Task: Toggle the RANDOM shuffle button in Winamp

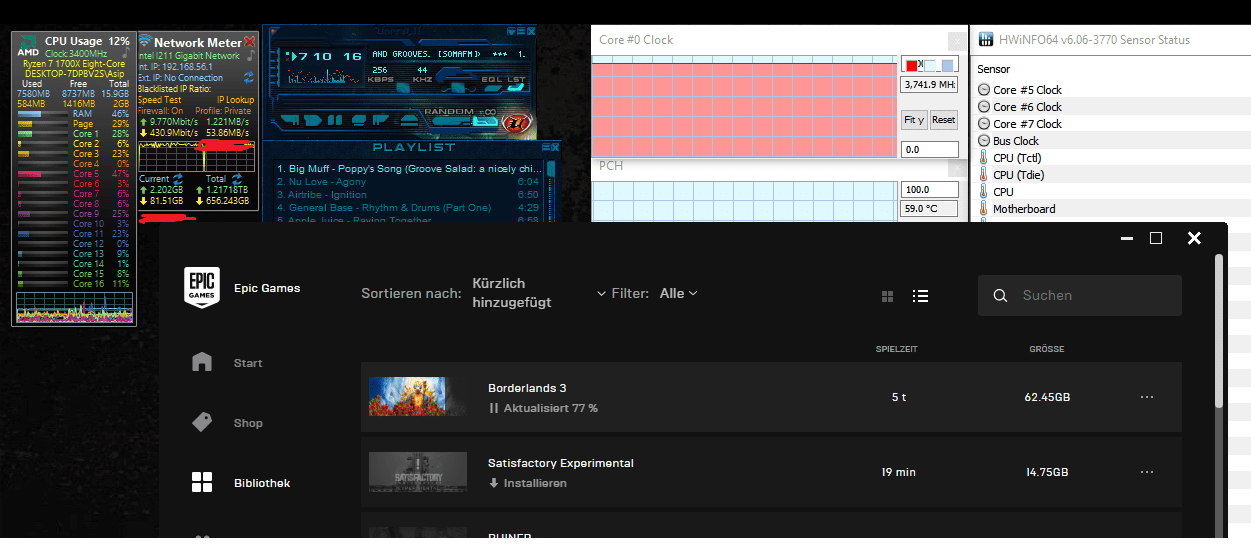Action: (452, 122)
